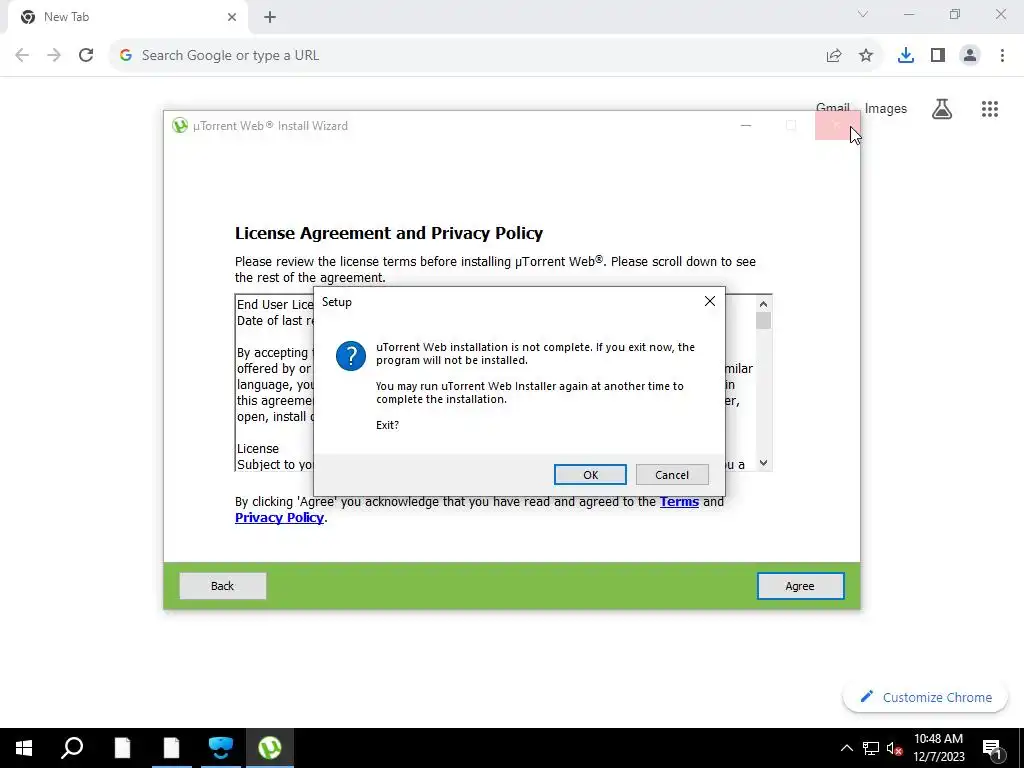Click Customize Chrome button

(x=925, y=697)
